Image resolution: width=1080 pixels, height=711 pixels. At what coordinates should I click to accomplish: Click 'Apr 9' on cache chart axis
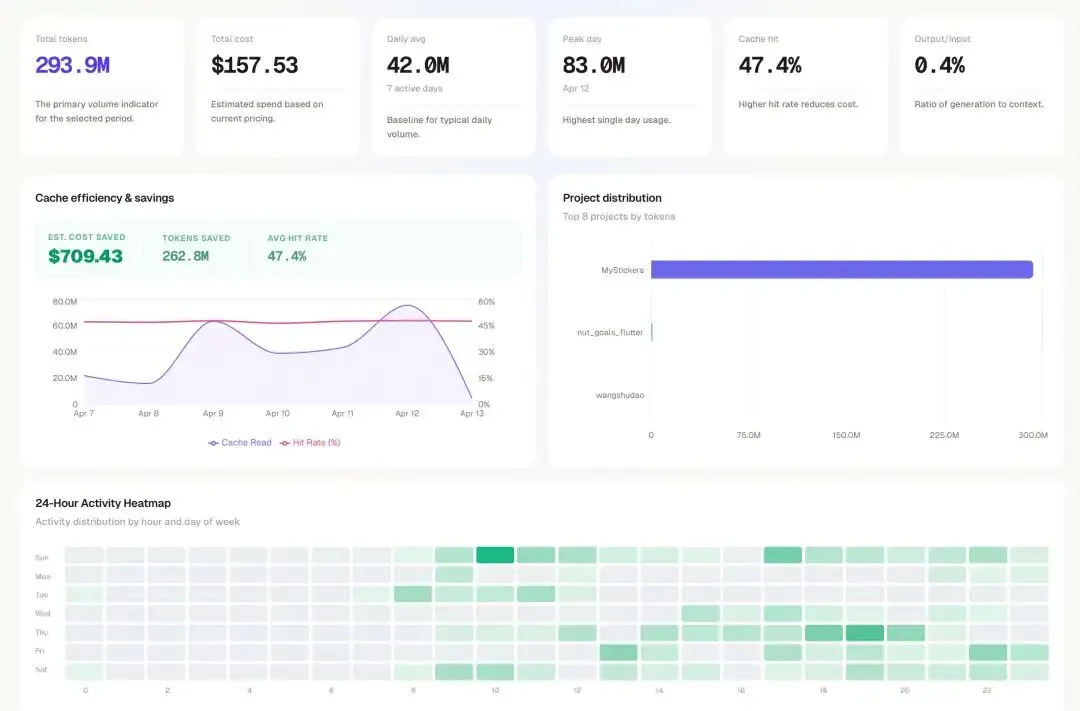[213, 413]
